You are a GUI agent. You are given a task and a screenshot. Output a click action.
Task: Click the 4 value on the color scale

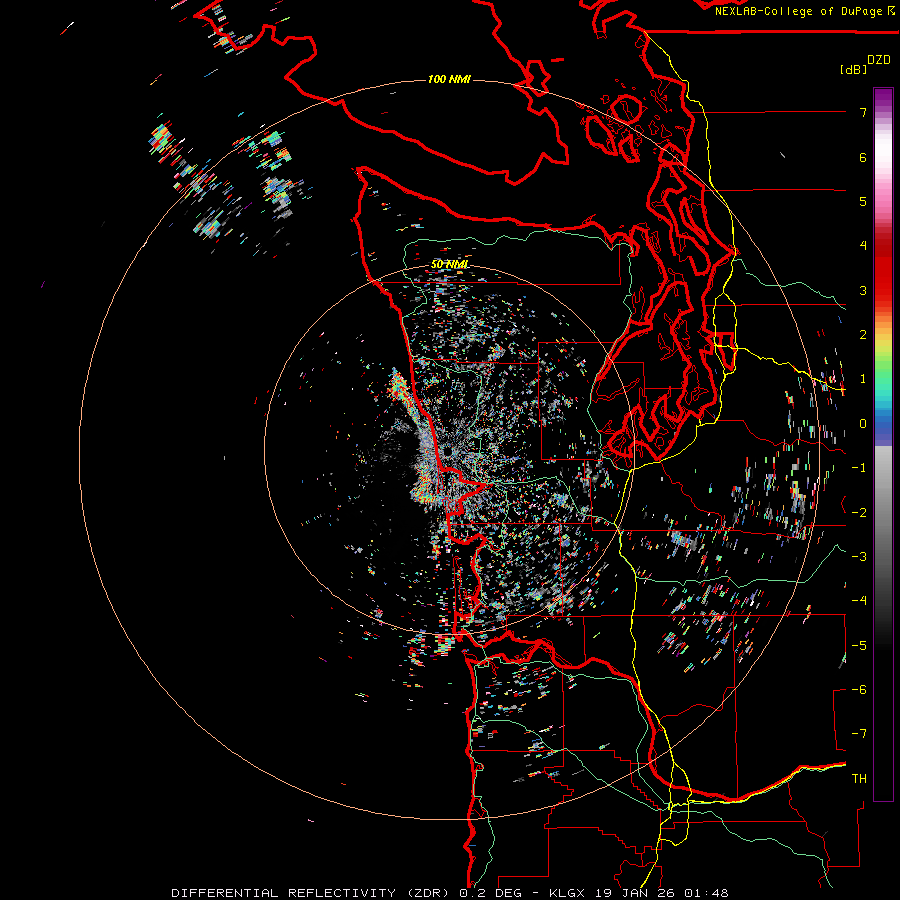pos(863,246)
